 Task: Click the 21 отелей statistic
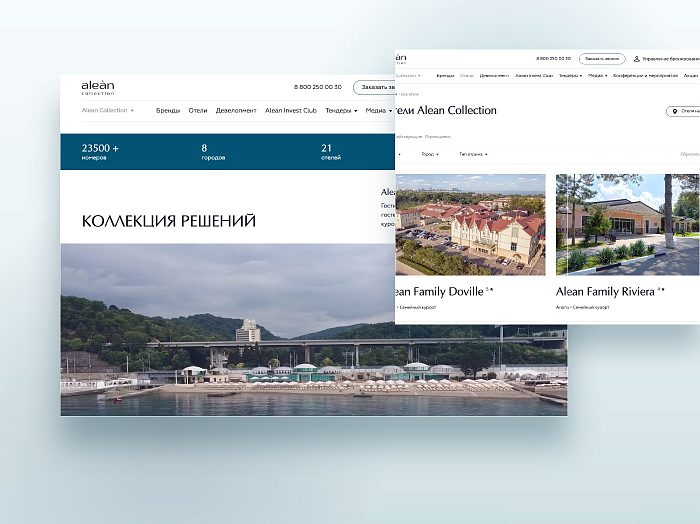(x=331, y=152)
